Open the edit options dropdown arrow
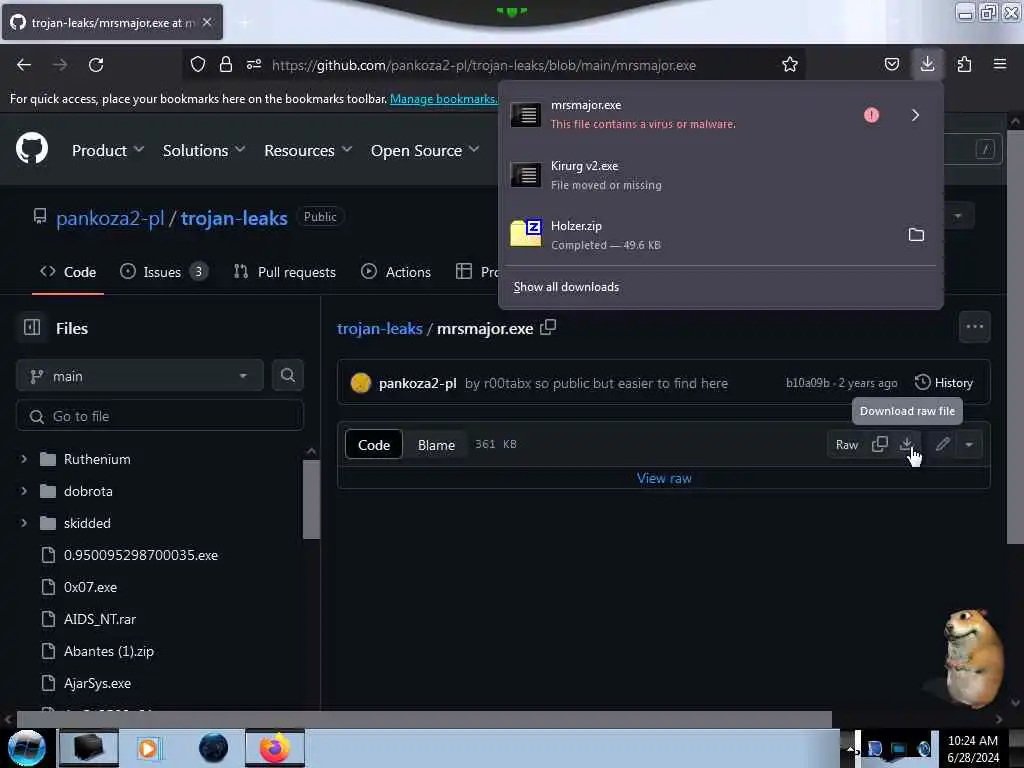Image resolution: width=1024 pixels, height=768 pixels. [x=969, y=445]
